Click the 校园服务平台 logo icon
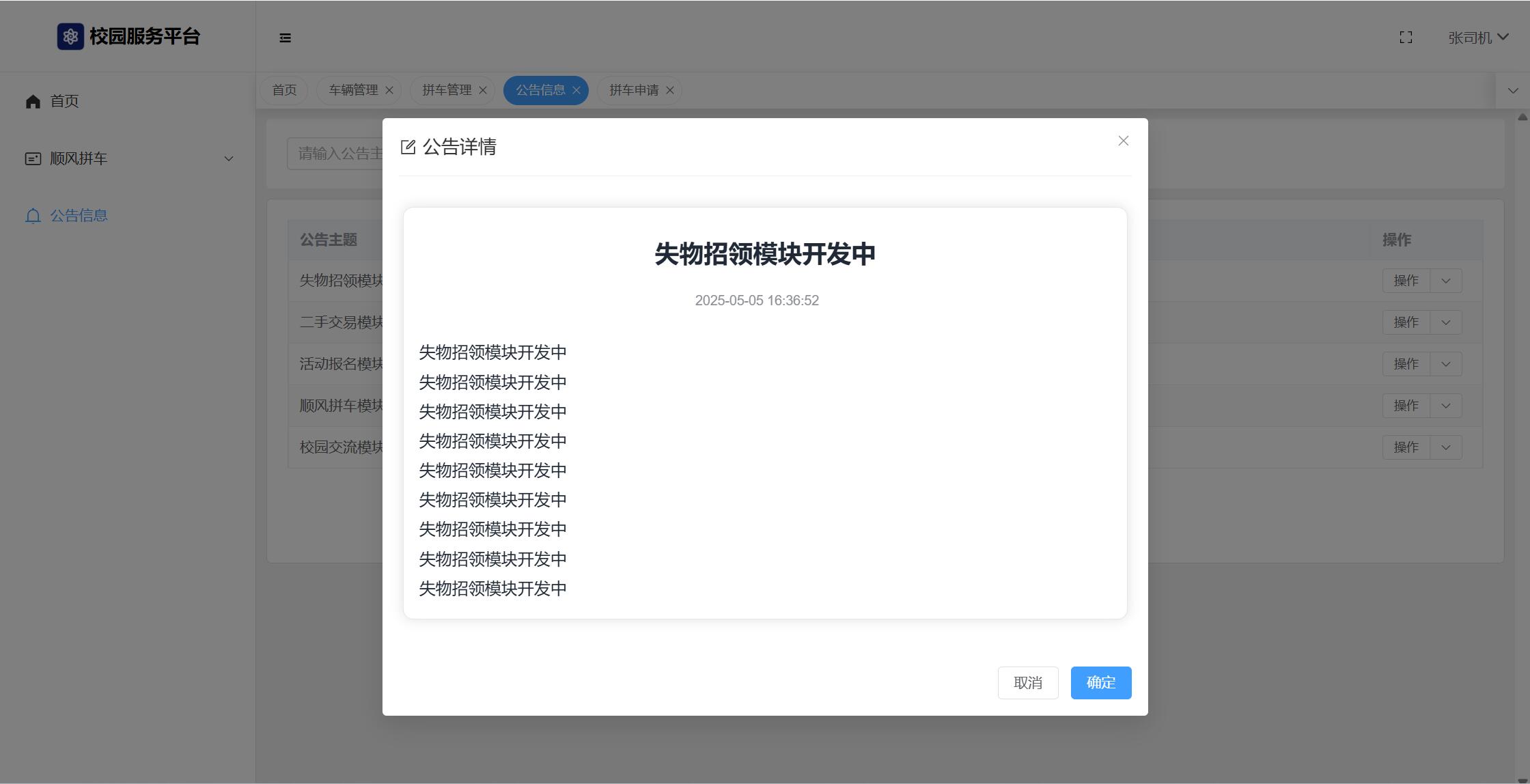 click(70, 36)
